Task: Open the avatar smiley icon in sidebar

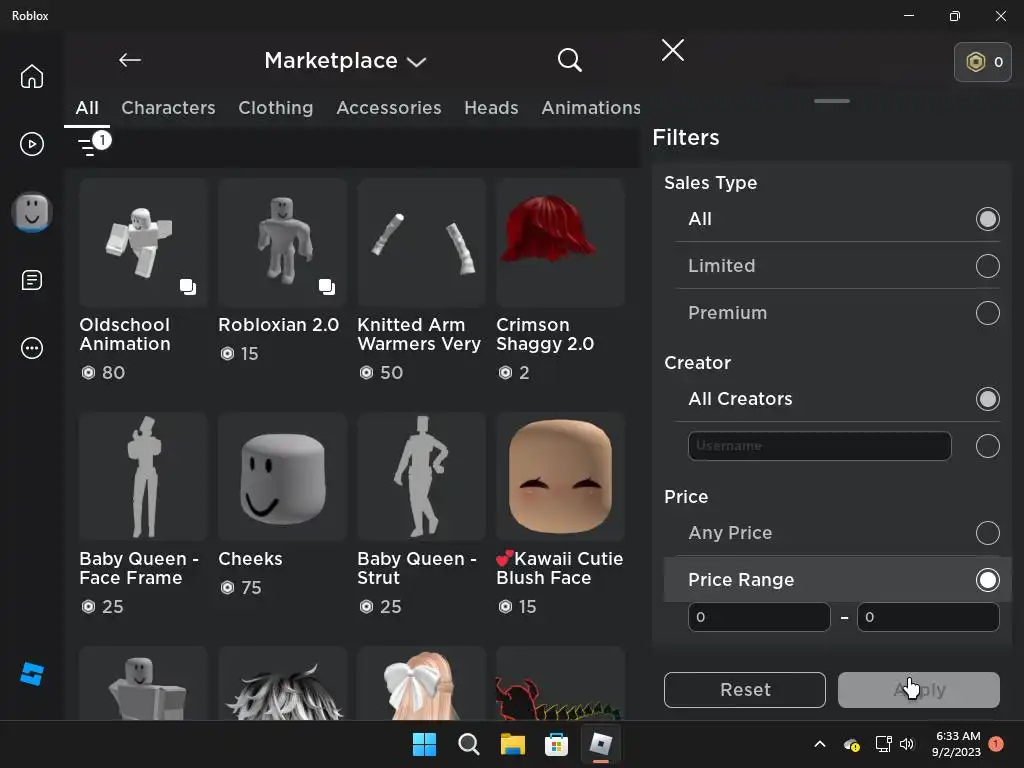Action: point(31,212)
